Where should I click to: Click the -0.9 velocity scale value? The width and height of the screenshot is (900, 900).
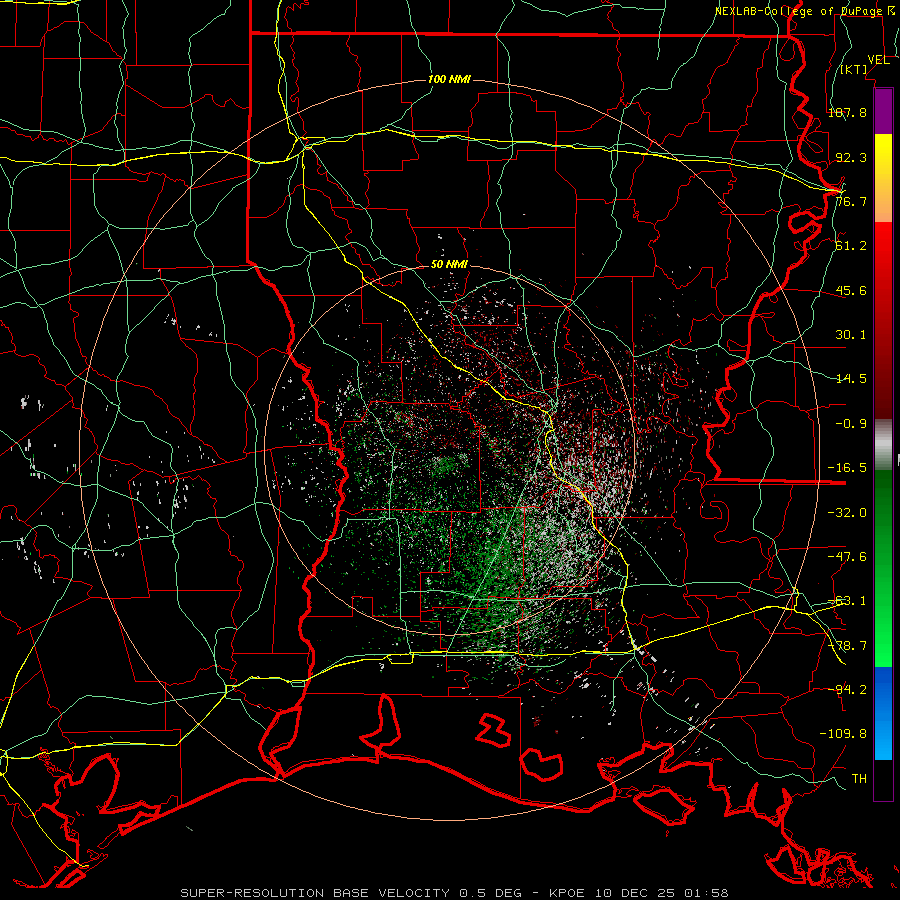click(x=851, y=424)
